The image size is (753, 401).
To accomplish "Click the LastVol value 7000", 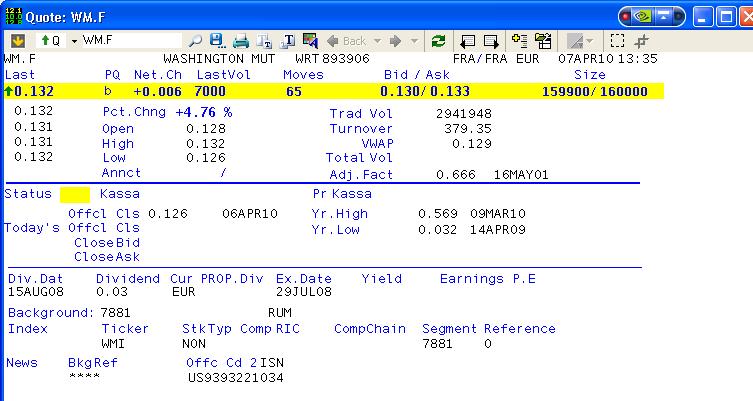I will click(210, 91).
